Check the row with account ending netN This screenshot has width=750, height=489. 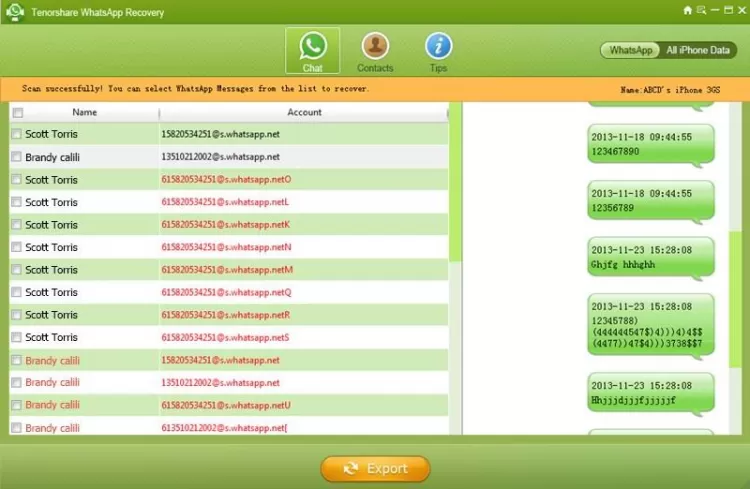tap(16, 247)
